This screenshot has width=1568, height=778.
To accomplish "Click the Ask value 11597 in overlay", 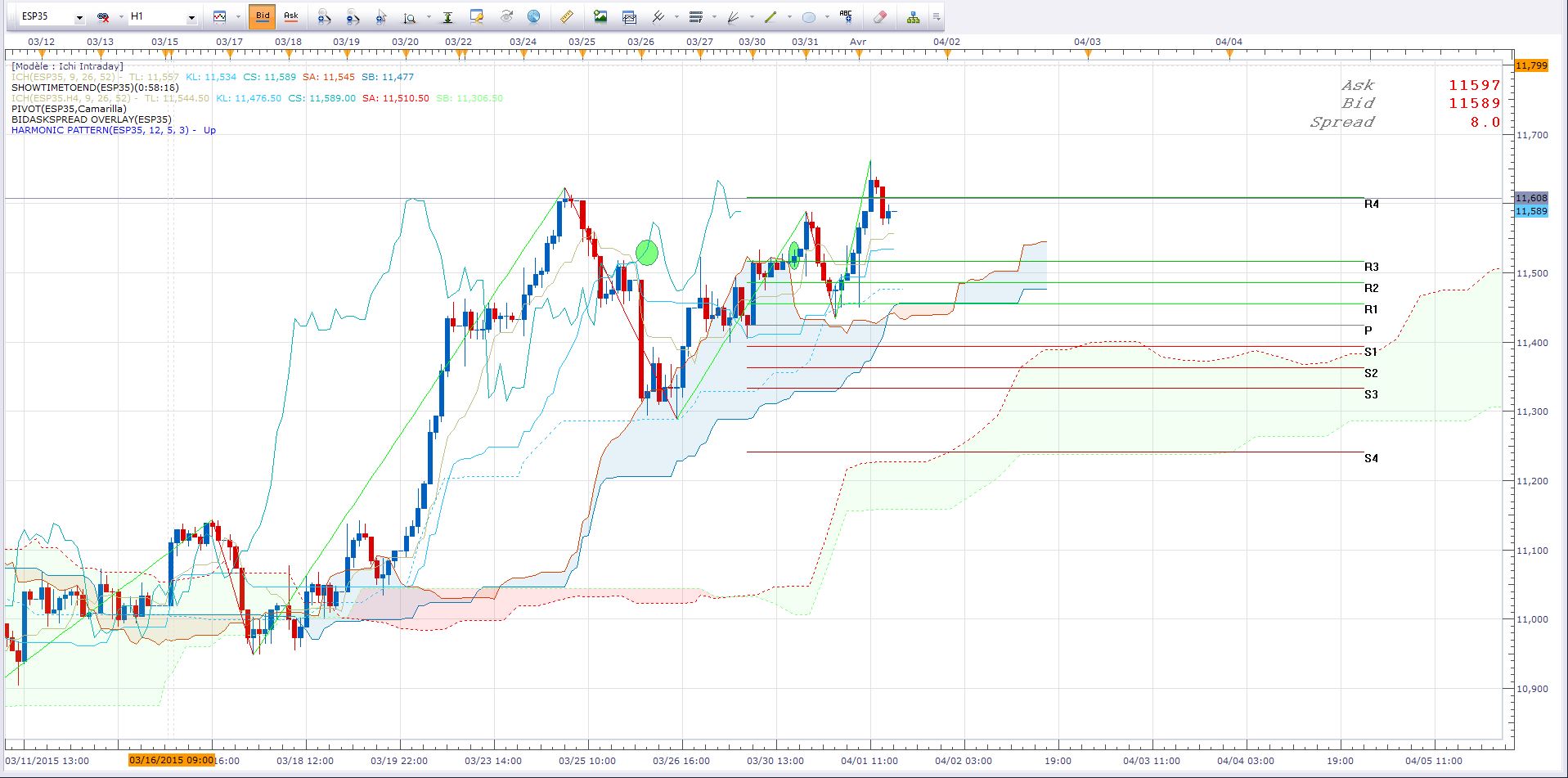I will pos(1475,85).
